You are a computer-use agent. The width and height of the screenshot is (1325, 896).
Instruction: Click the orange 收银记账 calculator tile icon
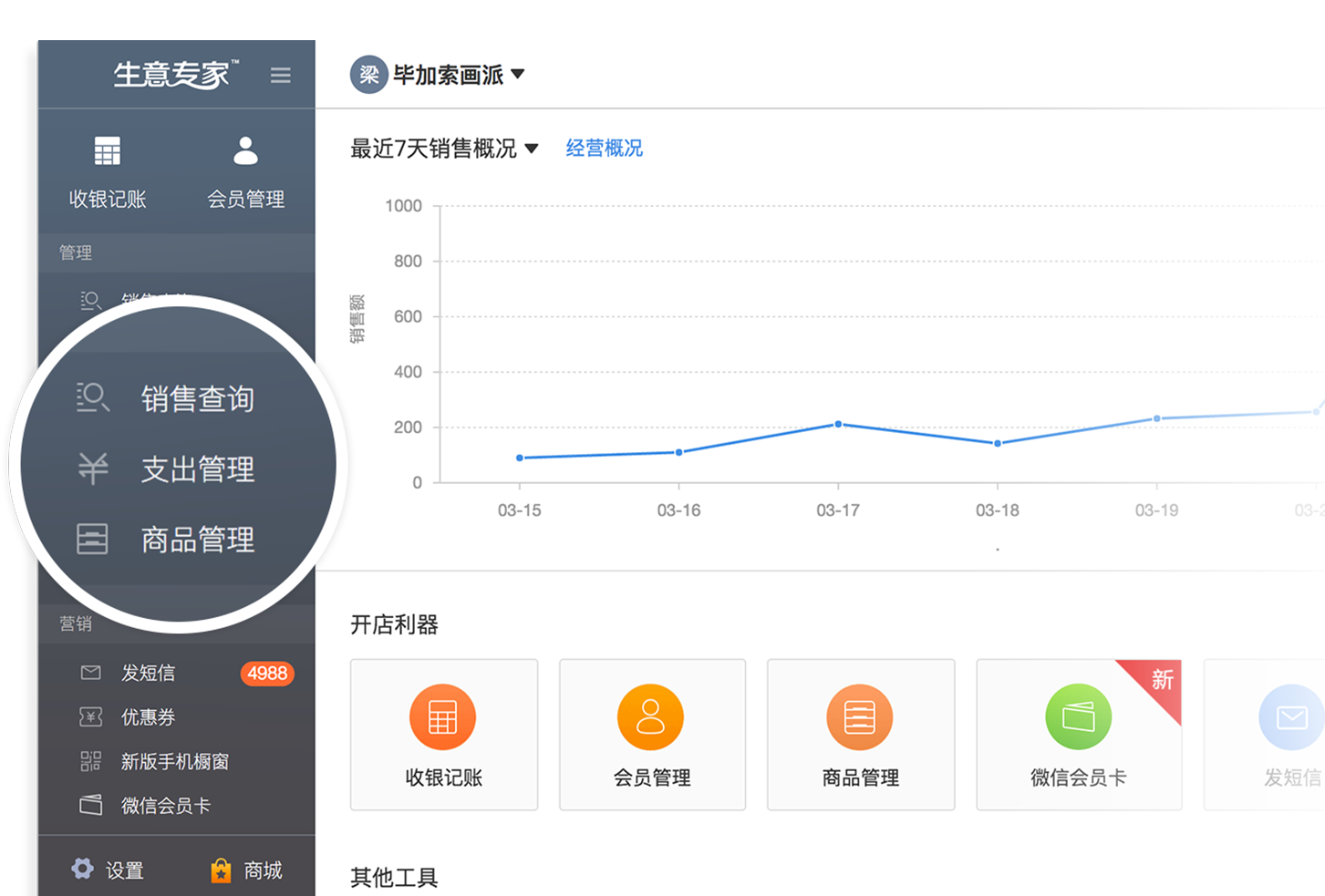click(x=442, y=717)
